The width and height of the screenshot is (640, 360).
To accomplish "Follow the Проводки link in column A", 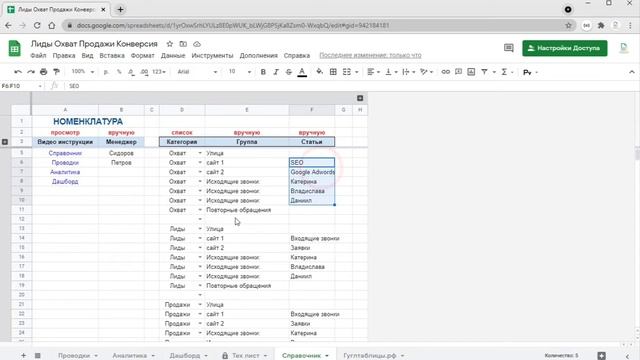I will point(65,162).
